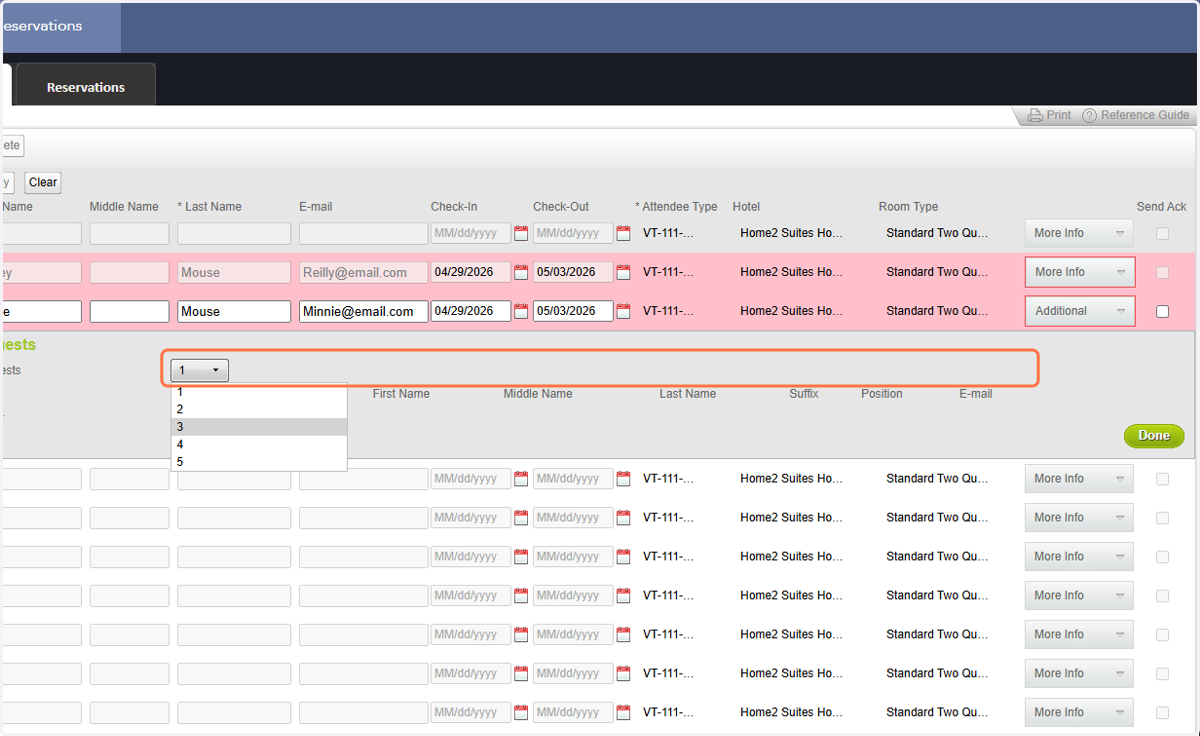Click Standard Two Qu... room type in Reilly's row
The width and height of the screenshot is (1200, 736).
(x=937, y=272)
